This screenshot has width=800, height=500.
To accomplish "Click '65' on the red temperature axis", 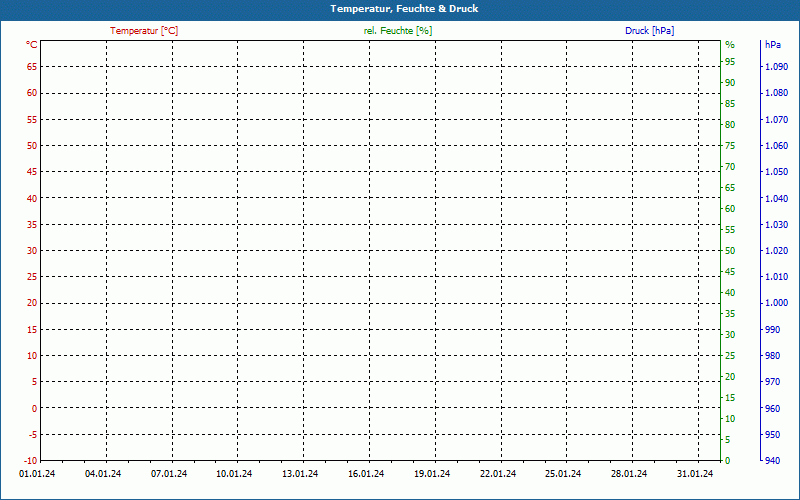I will (x=32, y=67).
